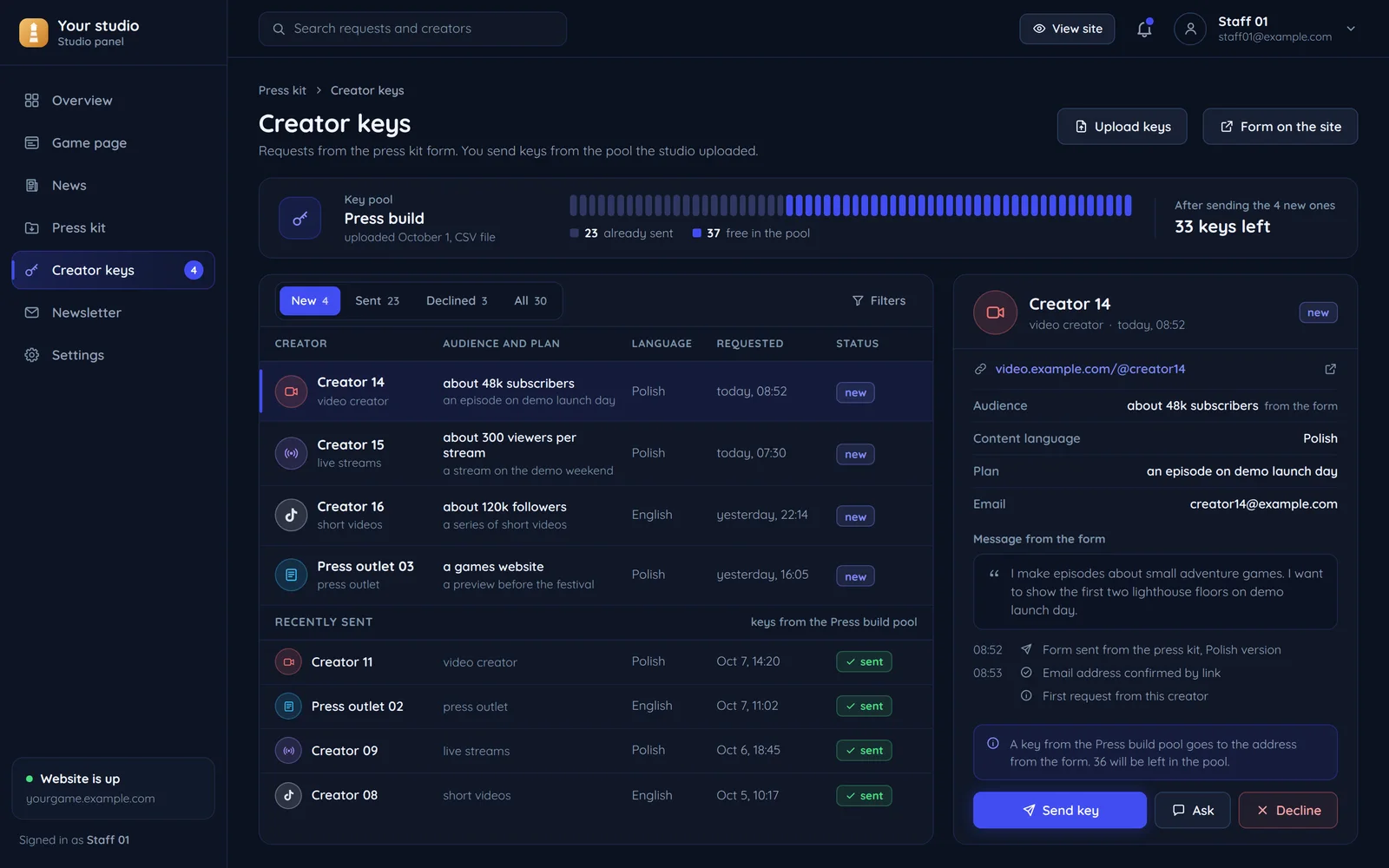Click the sent badge for Creator 11
Viewport: 1389px width, 868px height.
point(864,662)
